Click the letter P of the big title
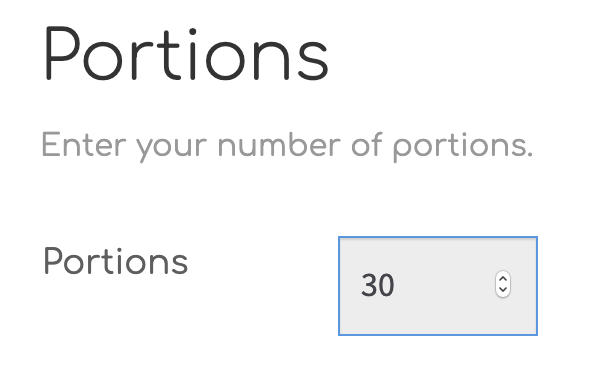612x376 pixels. click(x=62, y=53)
